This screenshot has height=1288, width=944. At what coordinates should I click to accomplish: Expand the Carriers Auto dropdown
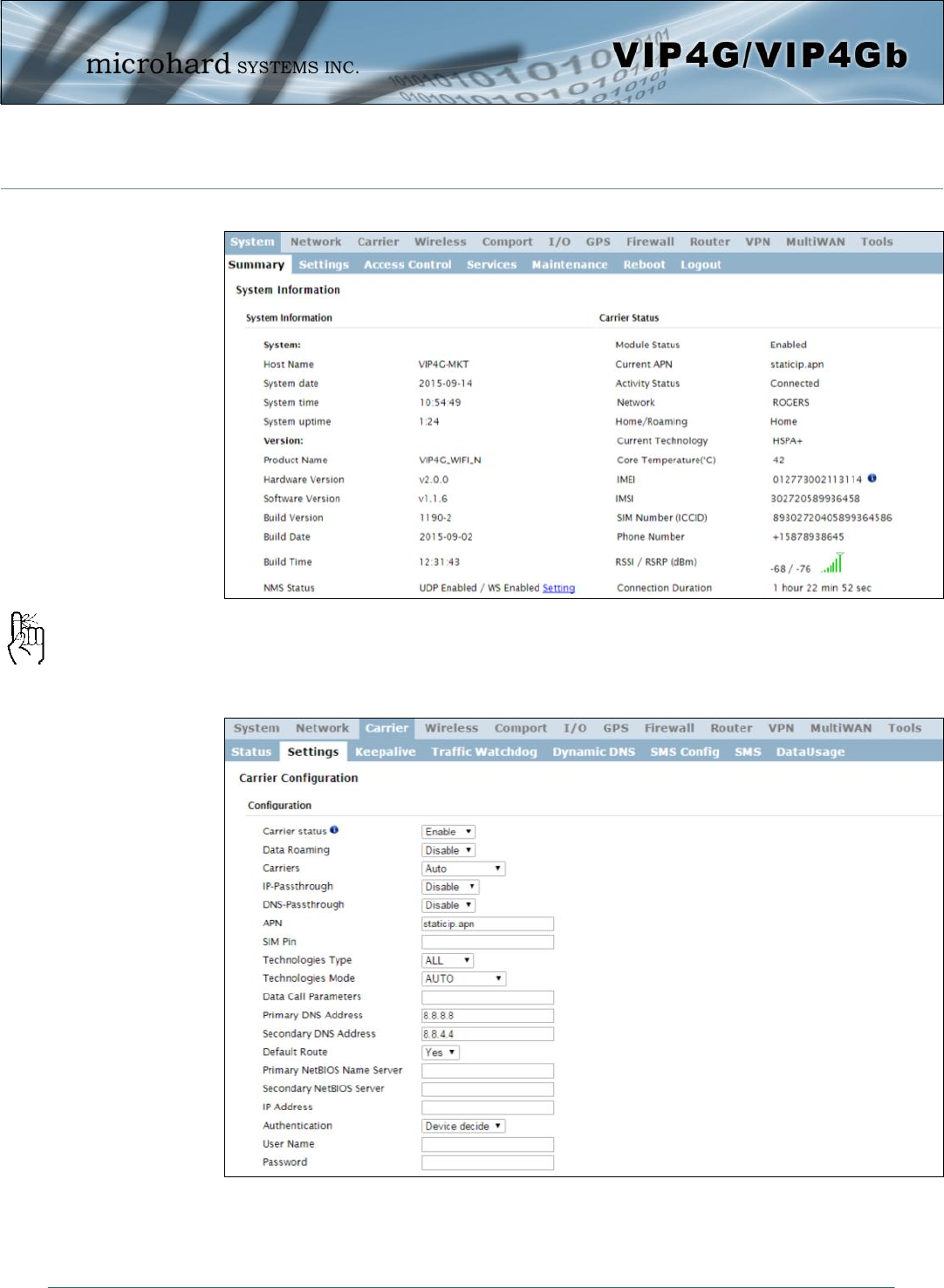tap(463, 869)
